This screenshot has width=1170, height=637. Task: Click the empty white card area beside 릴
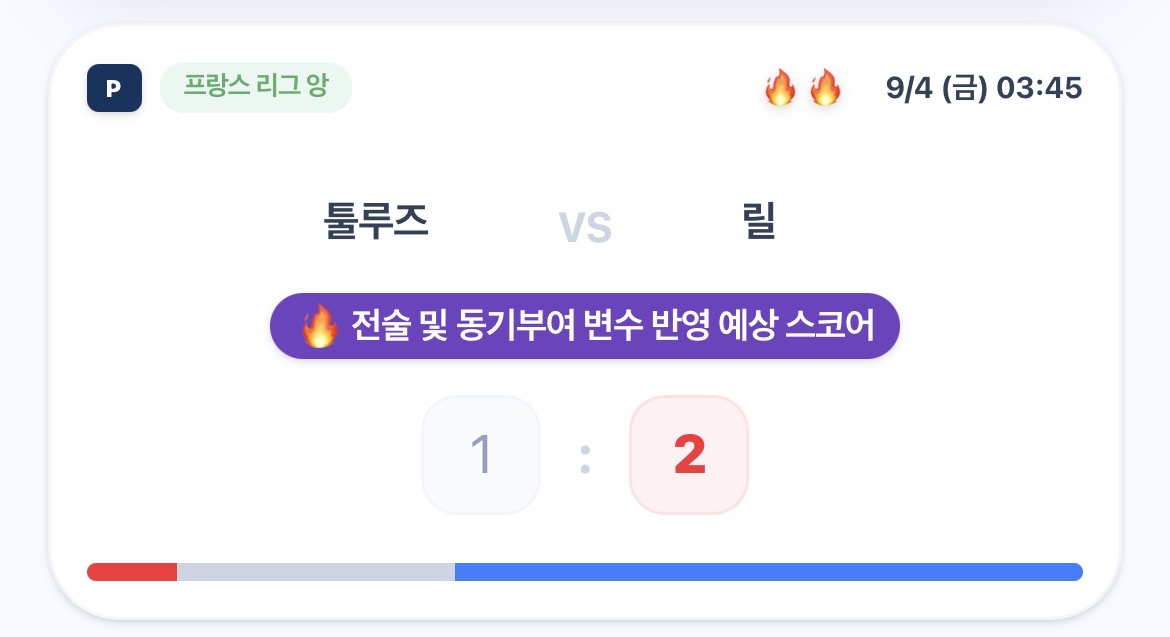(933, 221)
